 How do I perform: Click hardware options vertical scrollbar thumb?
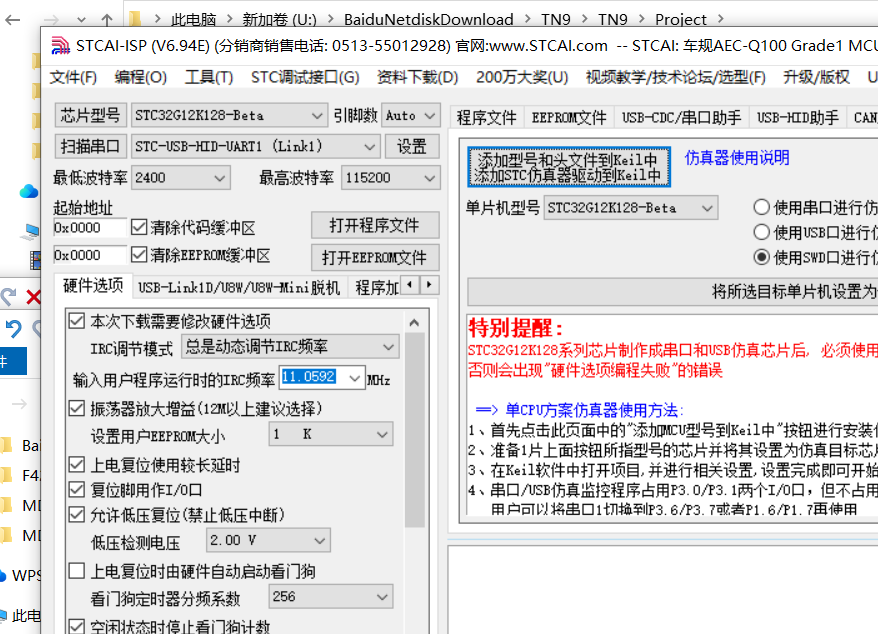(x=414, y=430)
